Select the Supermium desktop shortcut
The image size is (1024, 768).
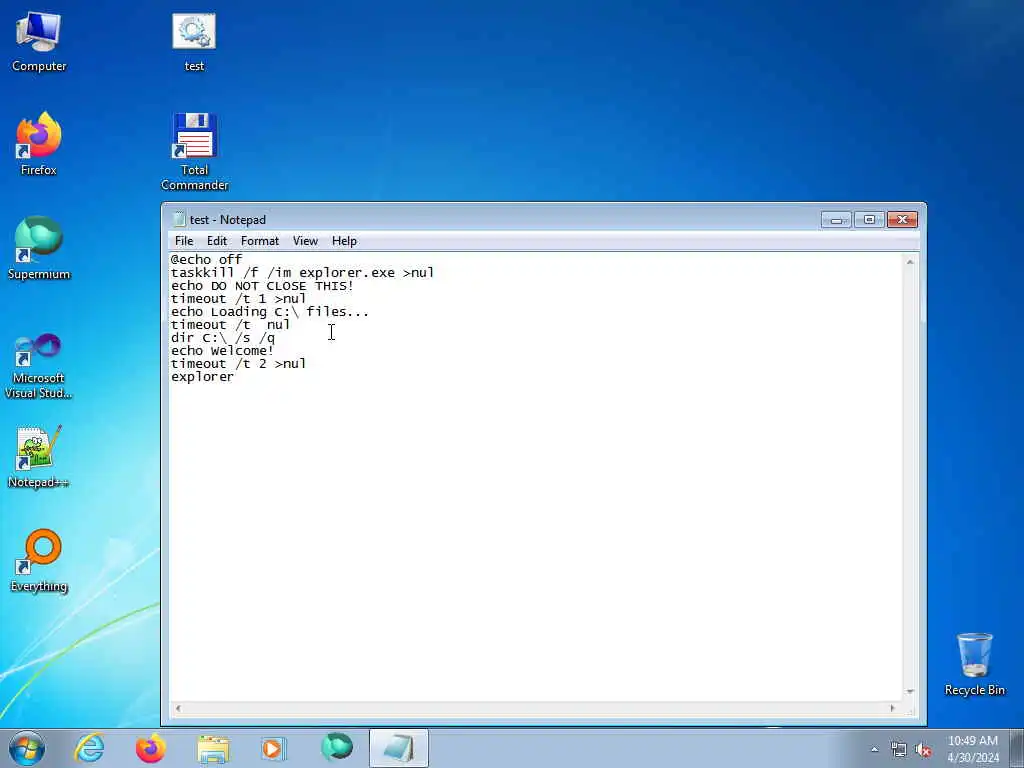39,248
